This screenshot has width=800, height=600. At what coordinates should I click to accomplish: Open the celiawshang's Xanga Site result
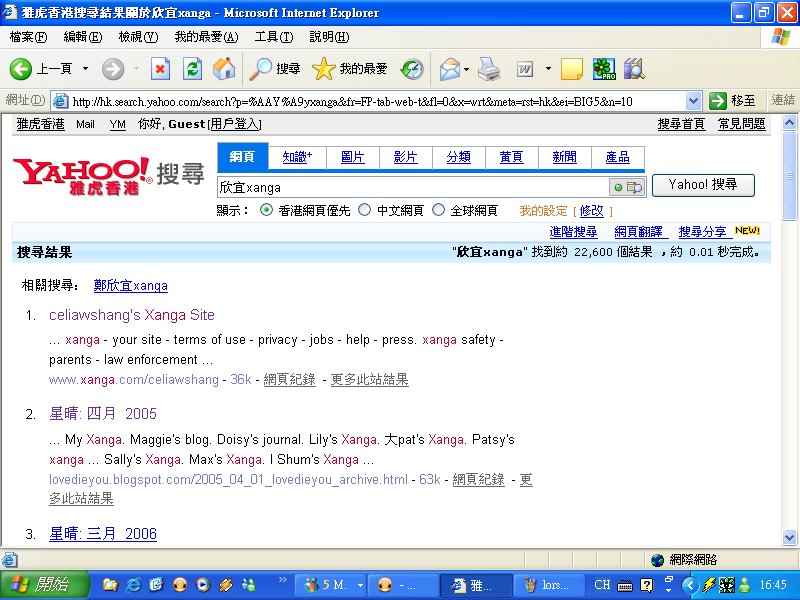point(132,315)
